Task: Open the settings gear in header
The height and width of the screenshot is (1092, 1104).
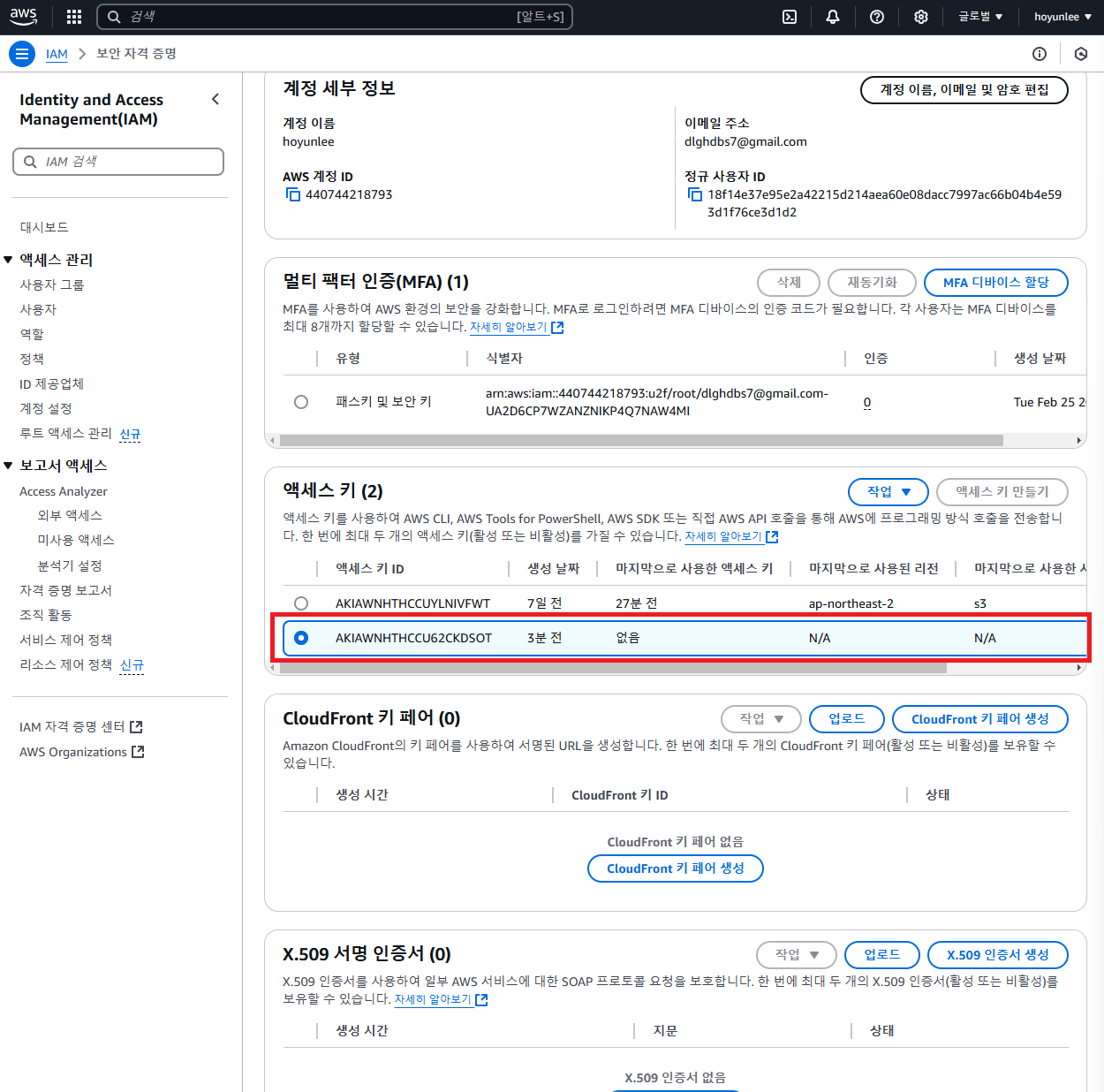Action: [x=921, y=17]
